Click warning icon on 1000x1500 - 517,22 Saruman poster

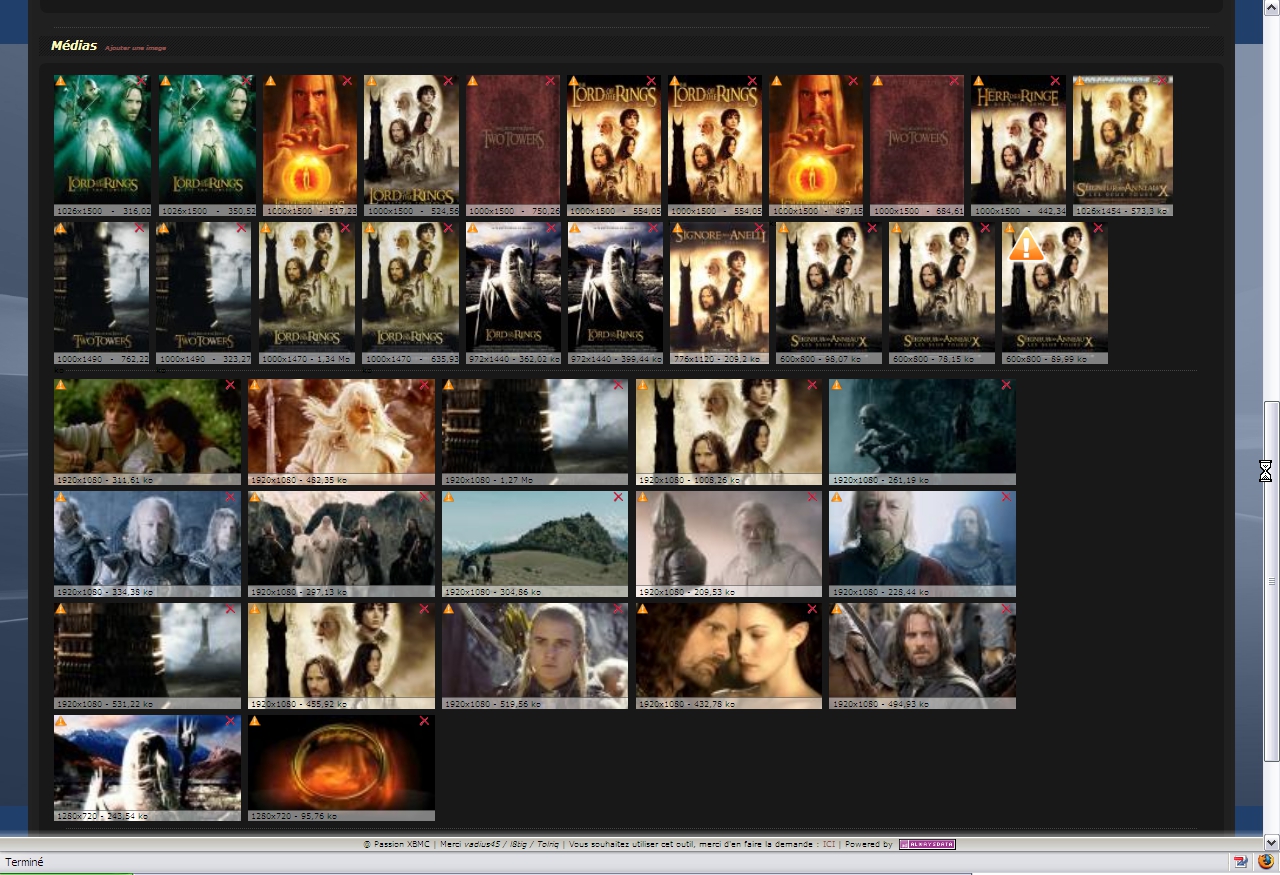270,81
